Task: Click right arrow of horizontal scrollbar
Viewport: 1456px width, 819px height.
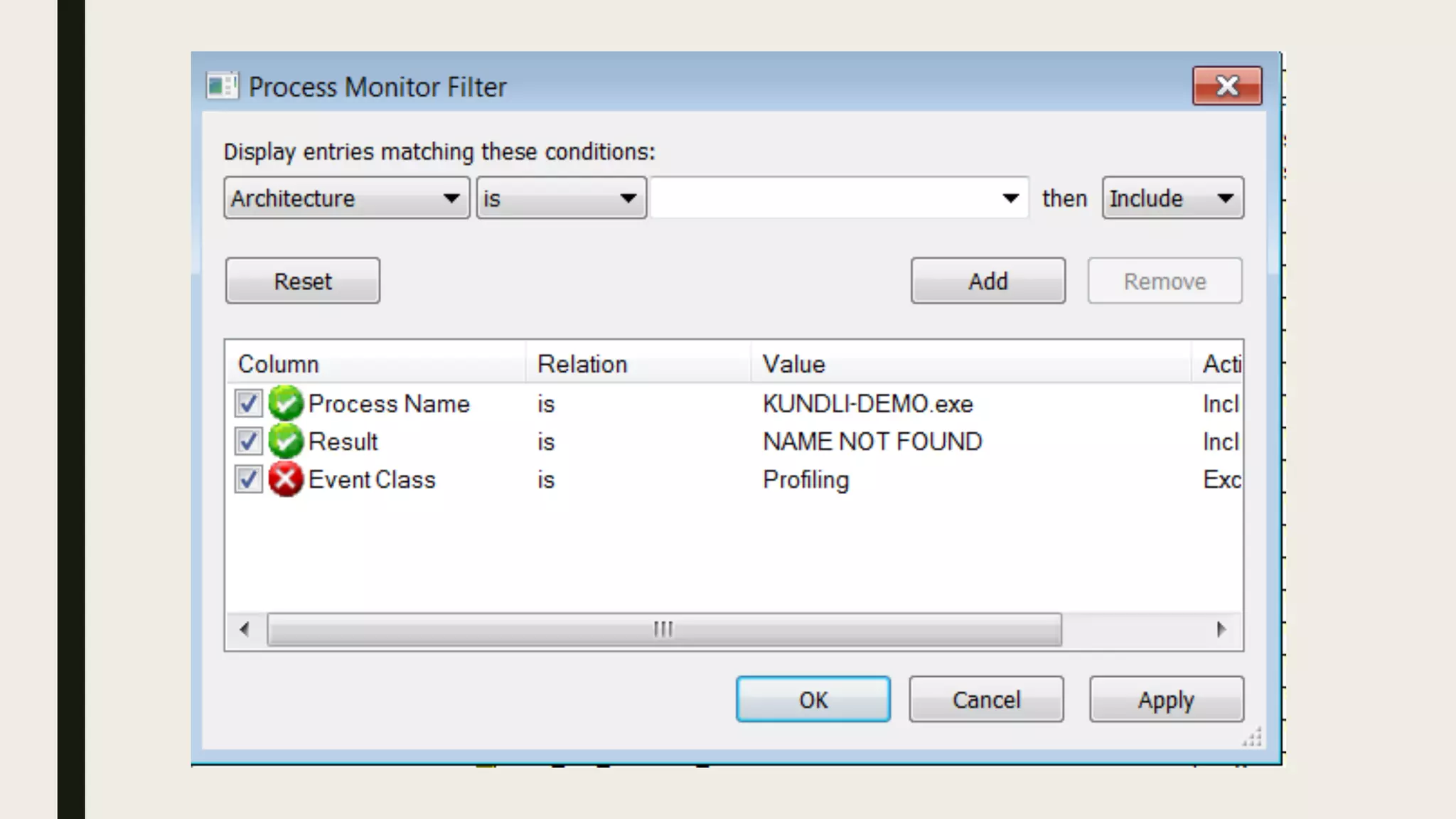Action: (x=1221, y=629)
